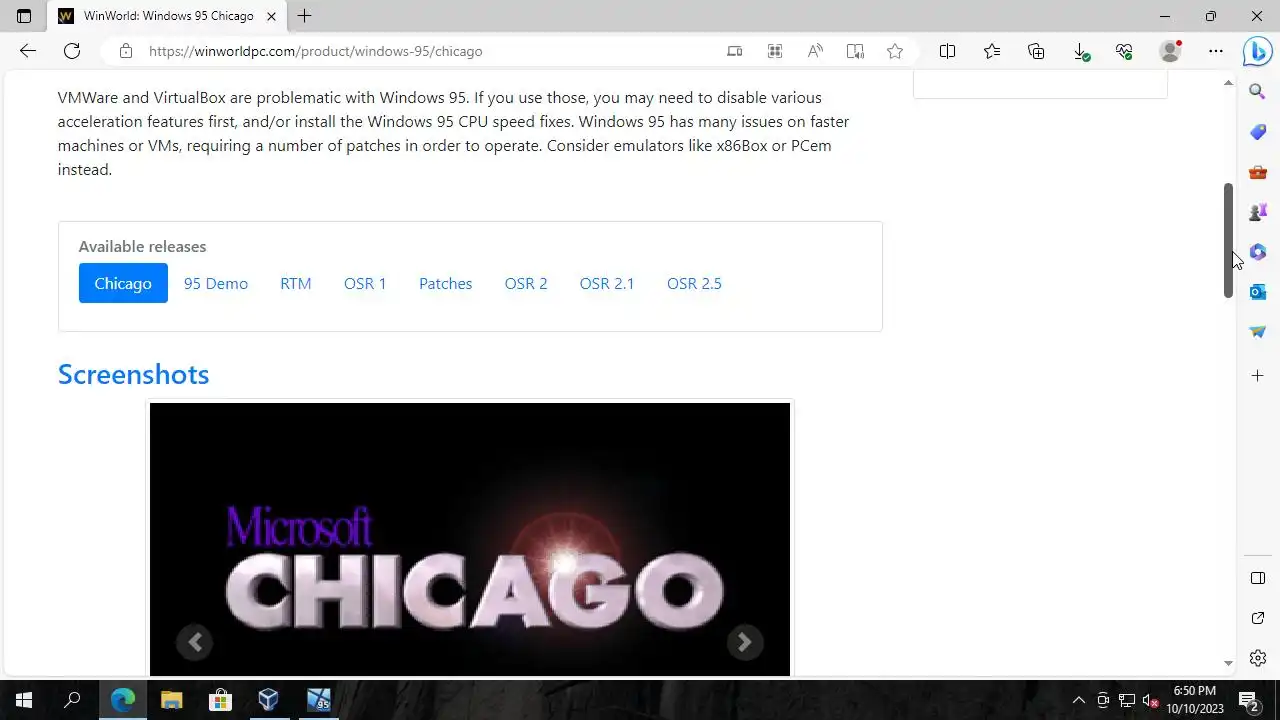Open VirtualBox from taskbar

(x=268, y=700)
